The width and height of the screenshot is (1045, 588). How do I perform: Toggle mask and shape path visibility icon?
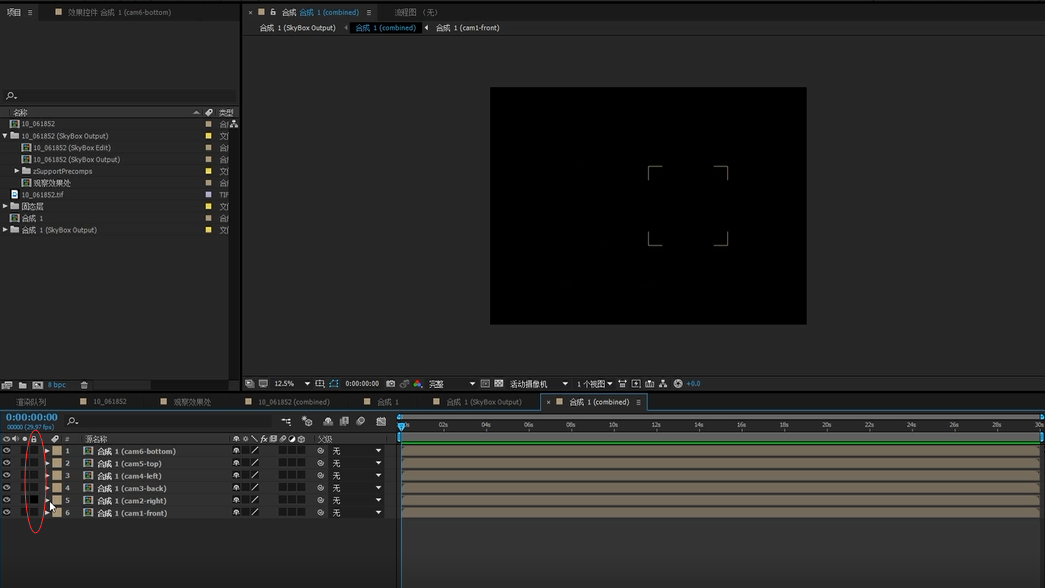[x=334, y=384]
